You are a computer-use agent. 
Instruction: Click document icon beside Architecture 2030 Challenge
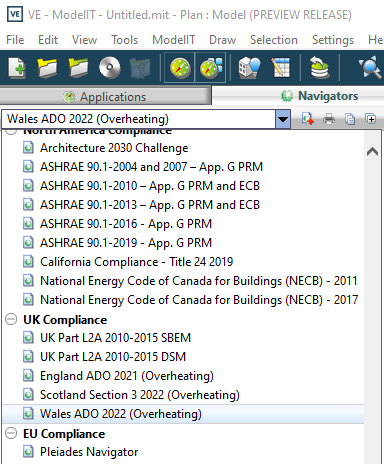click(x=28, y=147)
